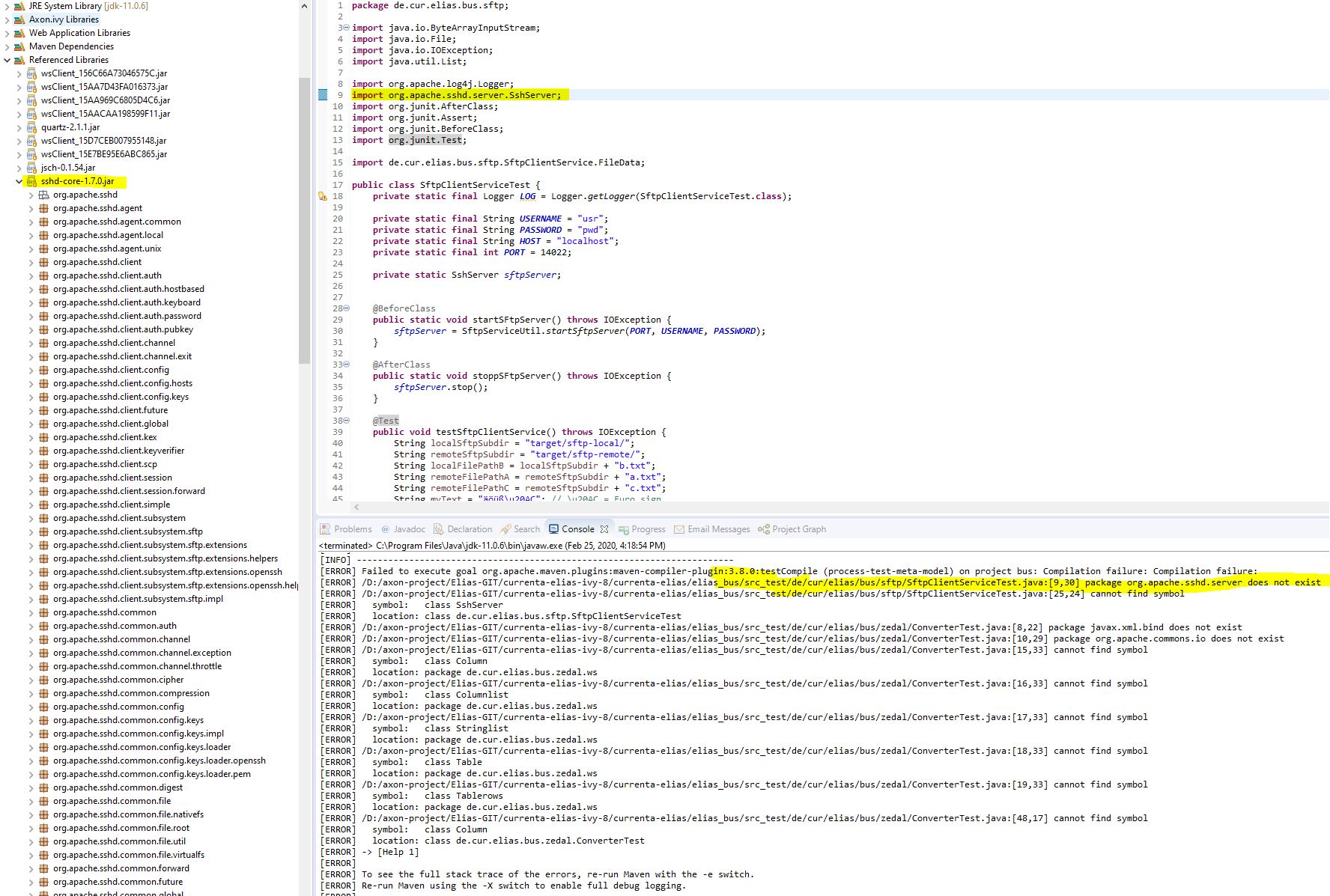Click the Search view flashlight icon
The height and width of the screenshot is (896, 1330).
(x=505, y=529)
